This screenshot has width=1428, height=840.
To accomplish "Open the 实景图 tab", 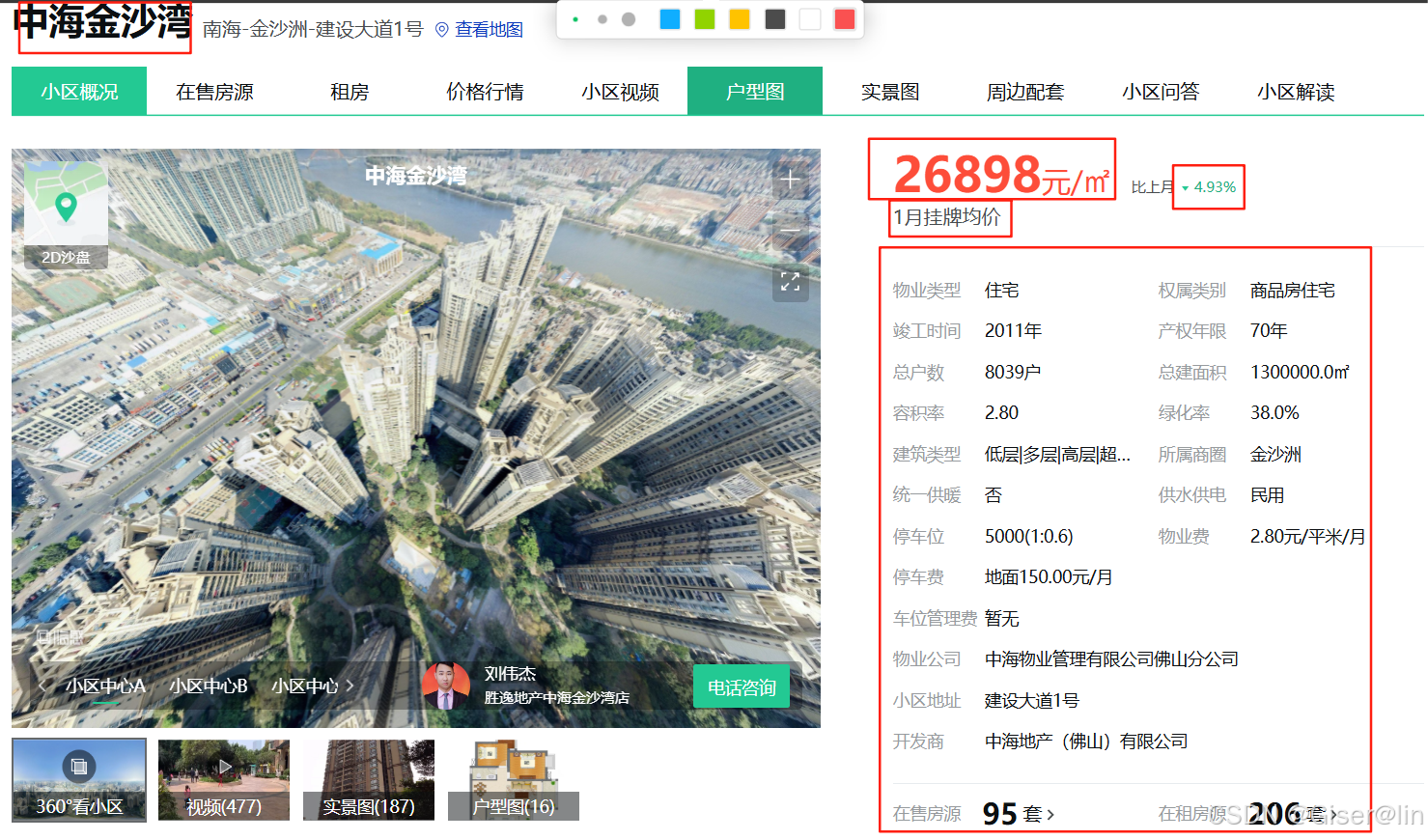I will [890, 92].
